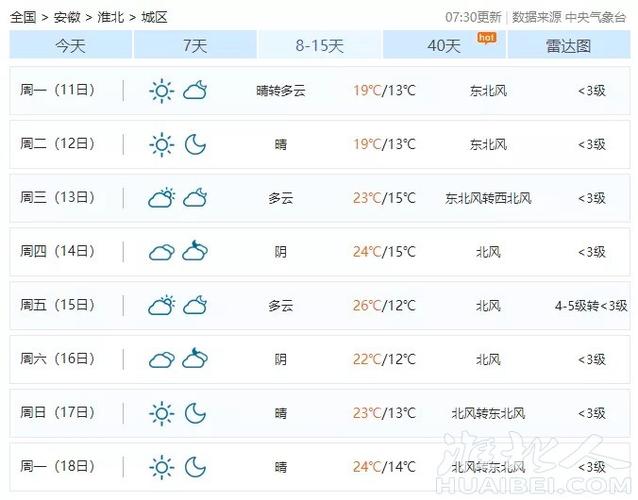Go to 全国 breadcrumb link
Image resolution: width=638 pixels, height=500 pixels.
pyautogui.click(x=23, y=17)
